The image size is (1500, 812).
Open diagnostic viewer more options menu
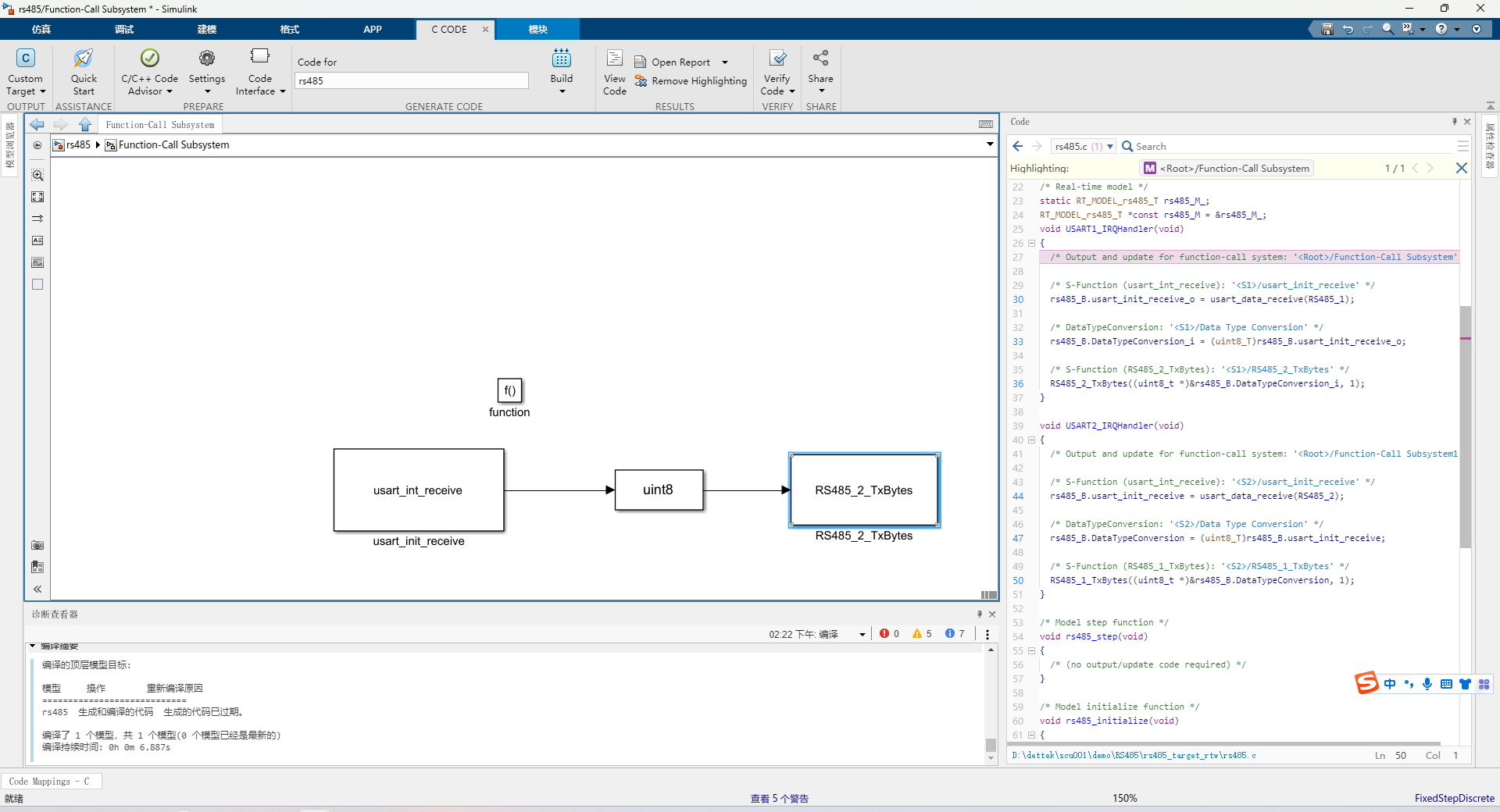coord(987,634)
